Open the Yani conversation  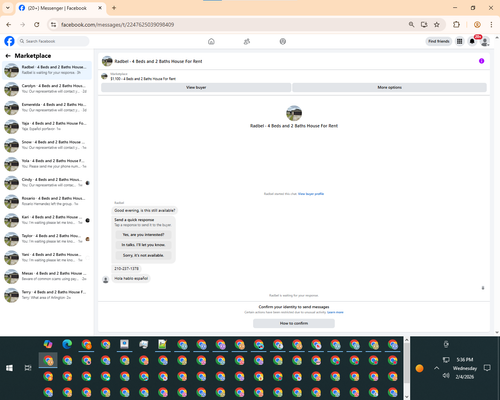click(x=47, y=257)
